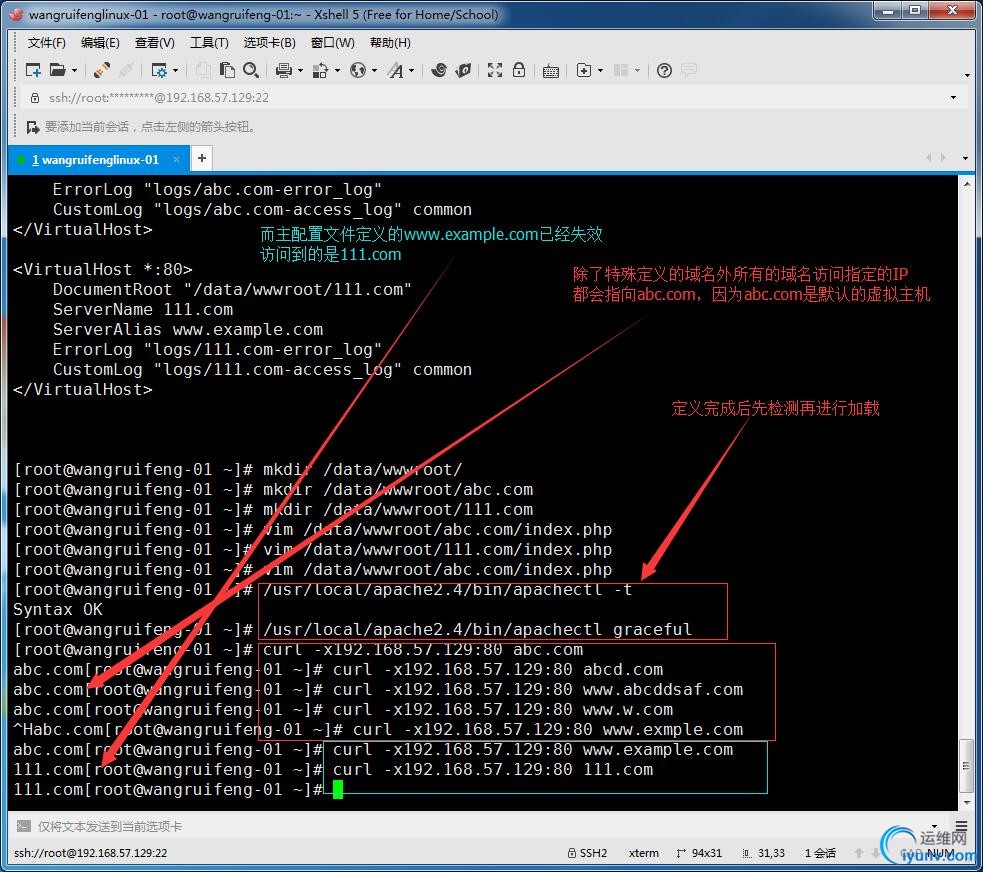The height and width of the screenshot is (872, 983).
Task: Open the 帮助(H) menu
Action: (391, 43)
